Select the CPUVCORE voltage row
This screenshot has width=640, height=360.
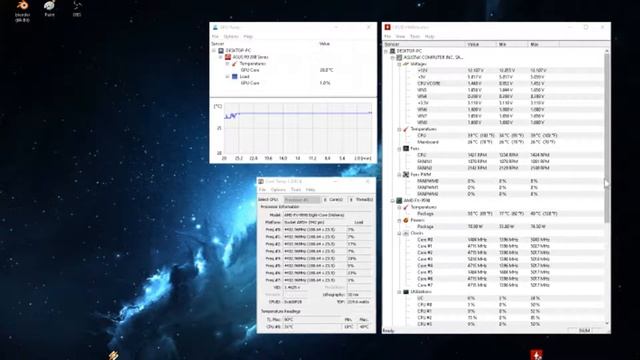point(509,83)
